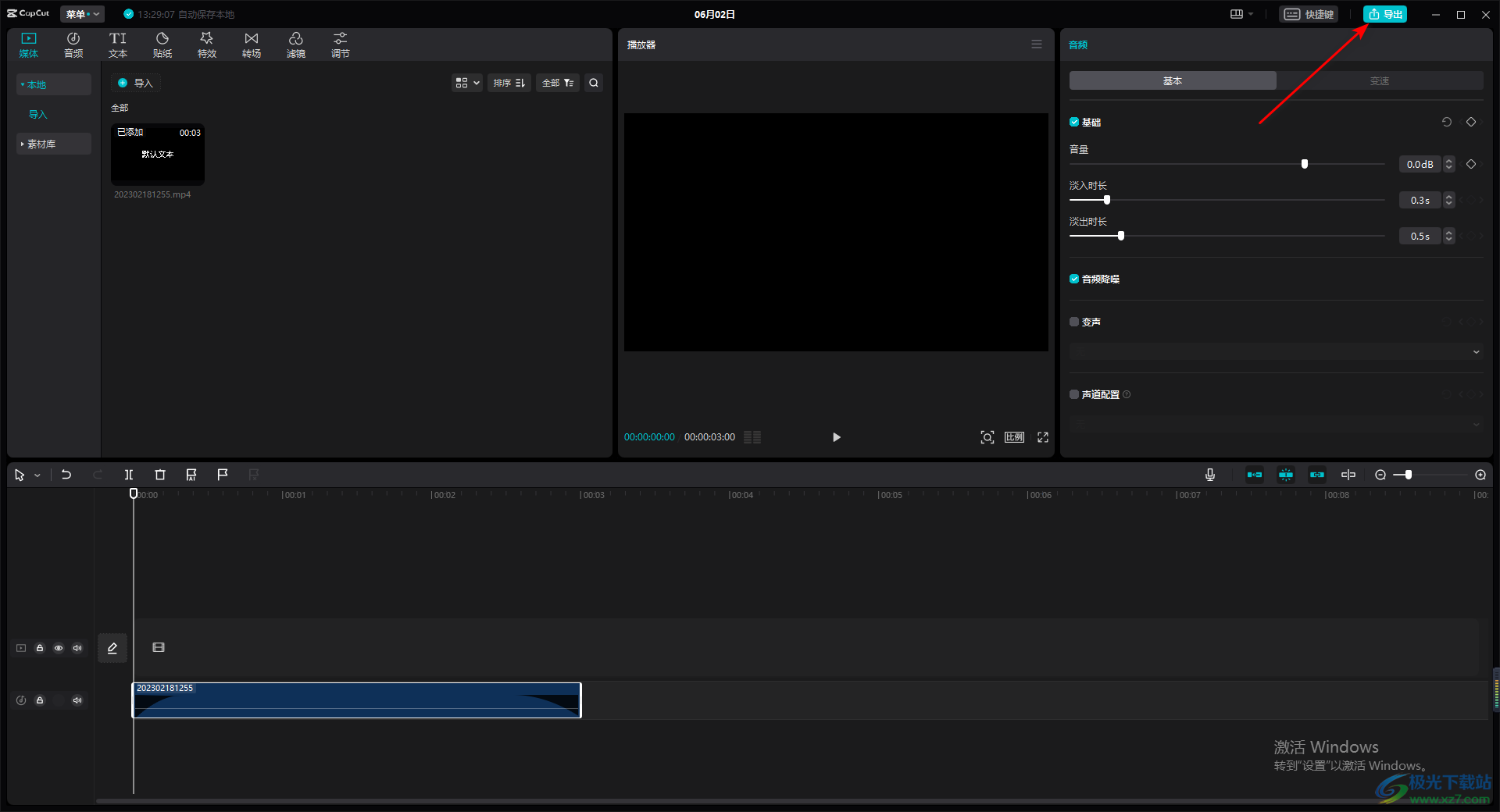Image resolution: width=1500 pixels, height=812 pixels.
Task: Add keyframe for 音量 volume
Action: click(x=1471, y=164)
